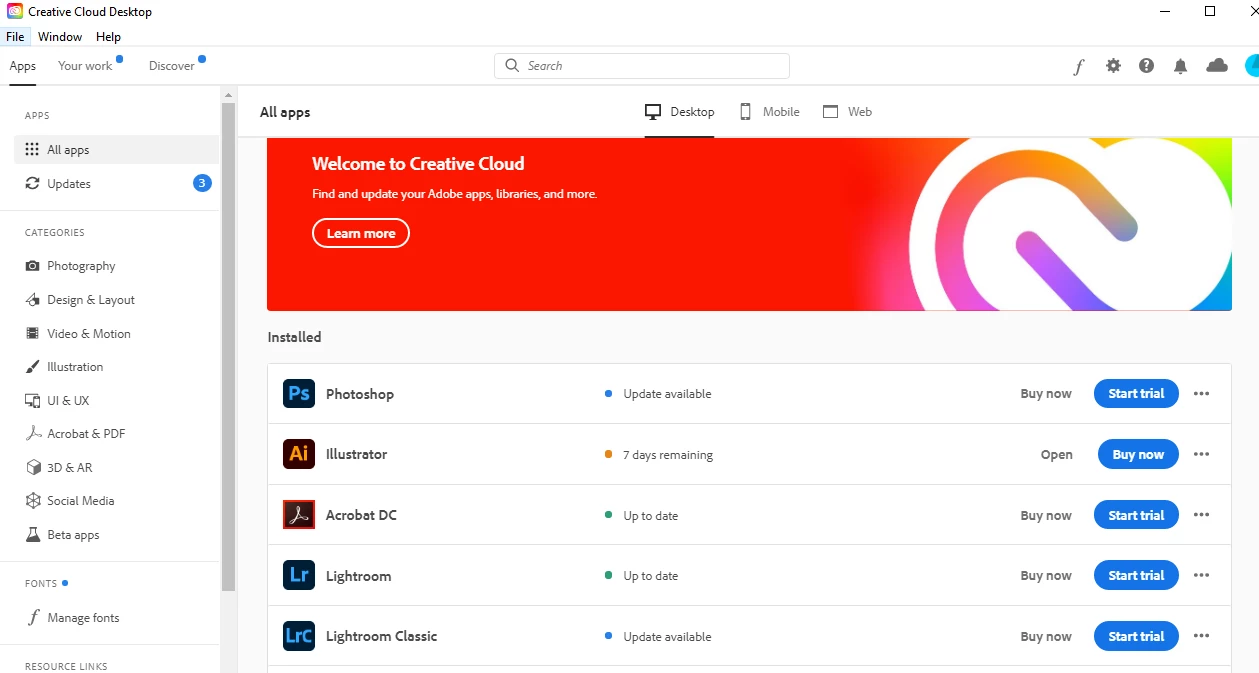The image size is (1259, 673).
Task: Click the Updates count badge showing 3
Action: tap(202, 183)
